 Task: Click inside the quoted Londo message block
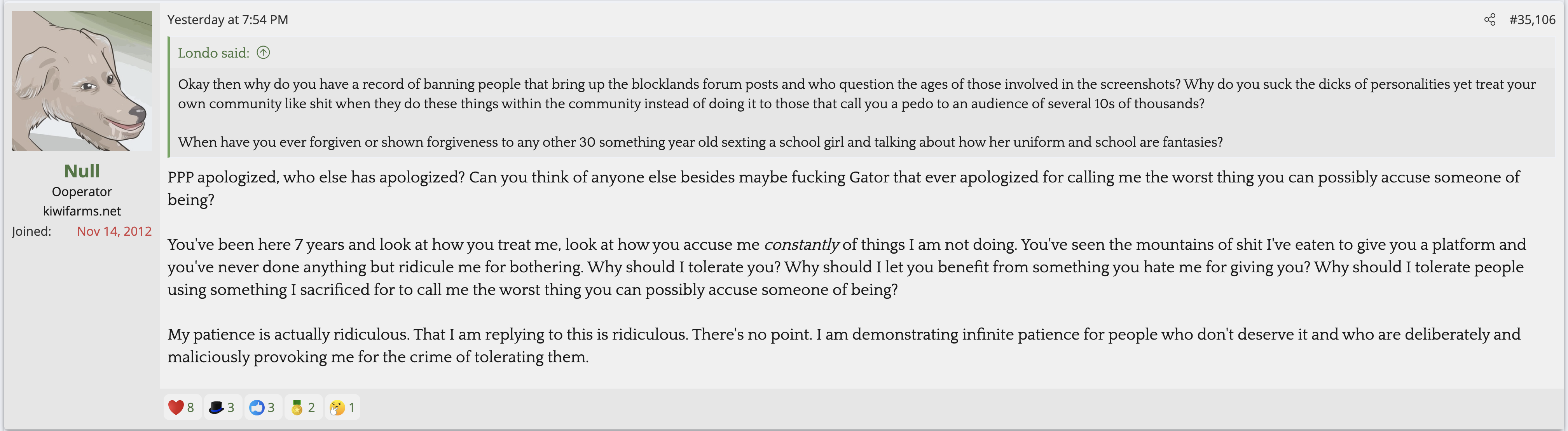(x=730, y=103)
